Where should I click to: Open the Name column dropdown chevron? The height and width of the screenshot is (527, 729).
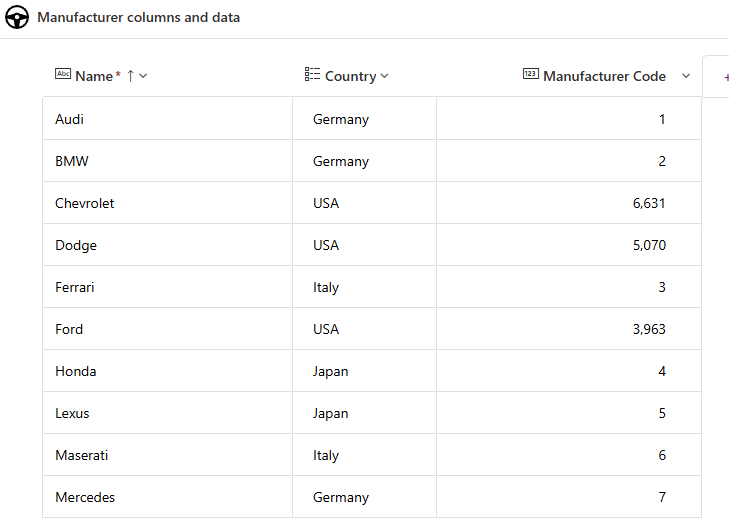point(144,76)
